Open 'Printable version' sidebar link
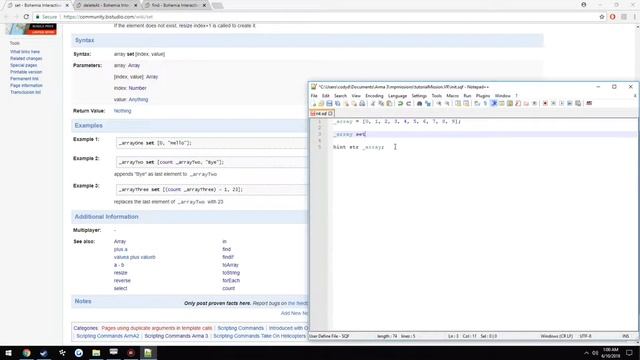The width and height of the screenshot is (640, 360). 26,72
